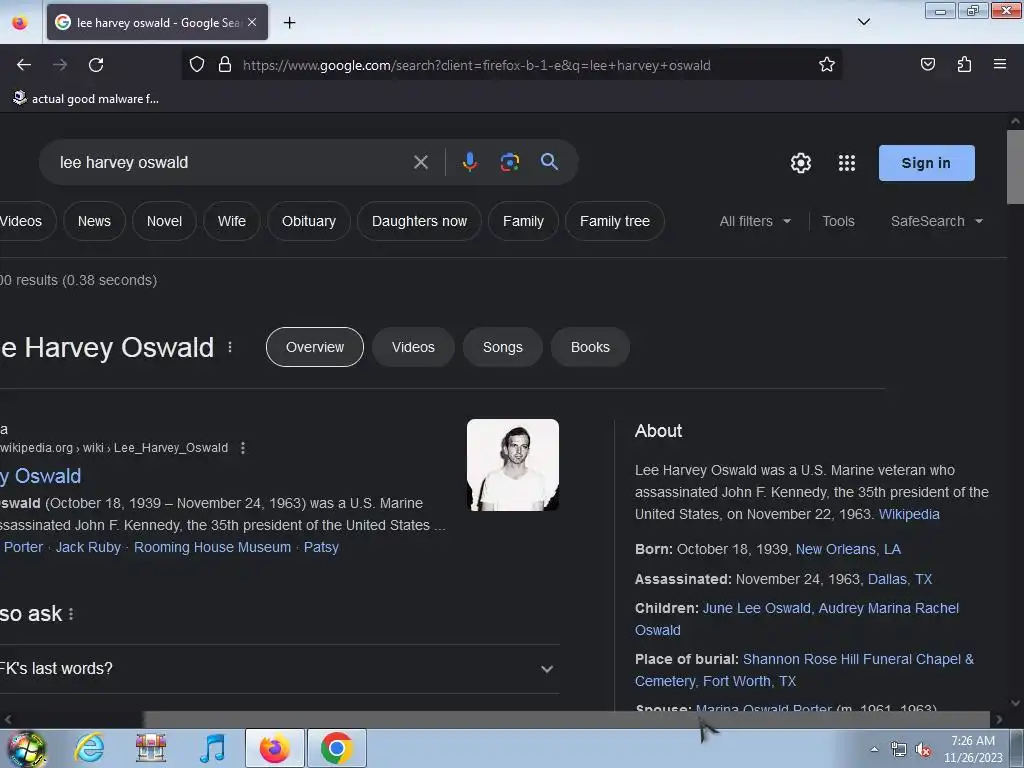Open the Wikipedia link in About panel
1024x768 pixels.
point(909,515)
